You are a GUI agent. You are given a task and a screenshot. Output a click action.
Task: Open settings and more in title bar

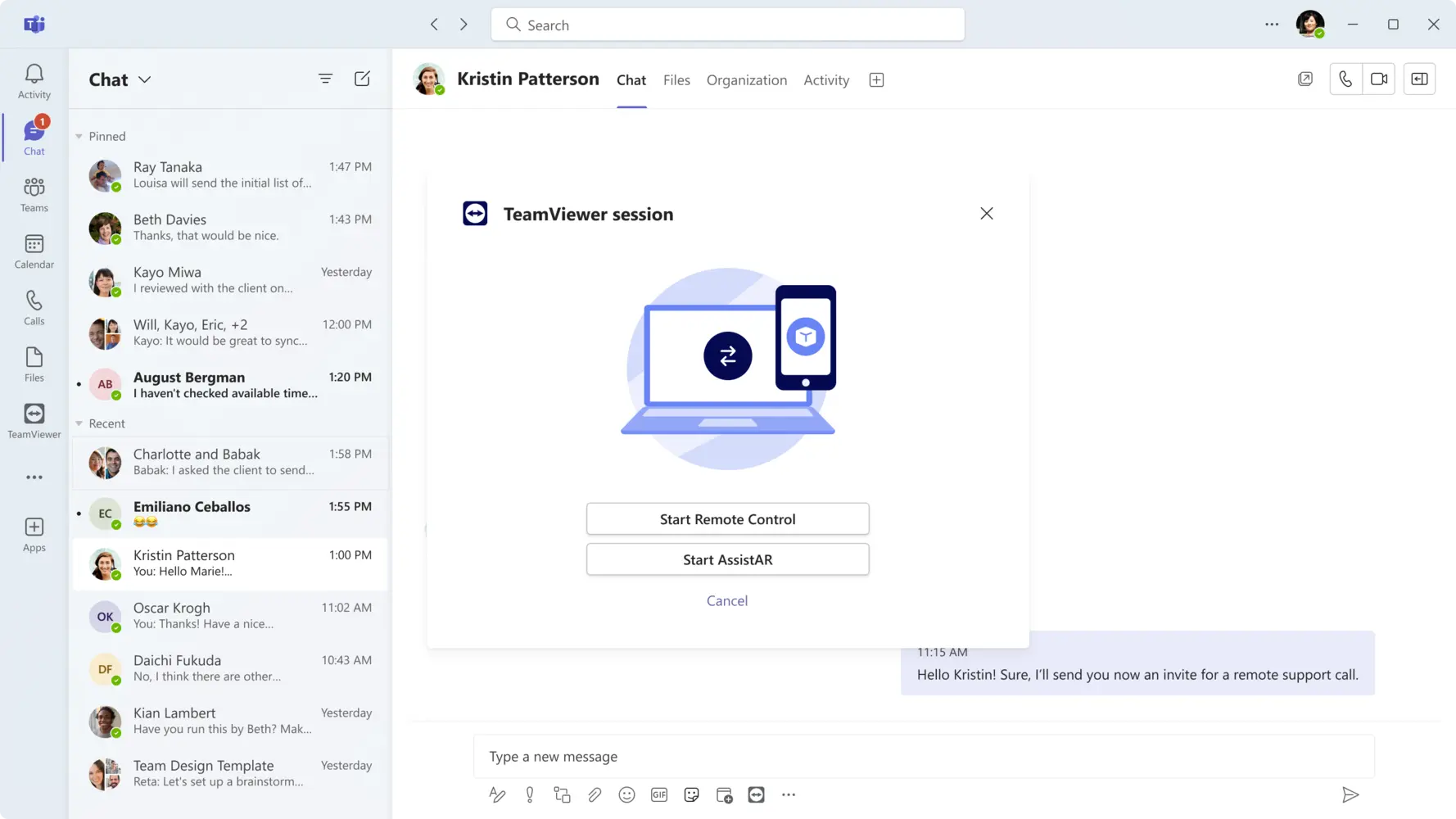pos(1271,25)
